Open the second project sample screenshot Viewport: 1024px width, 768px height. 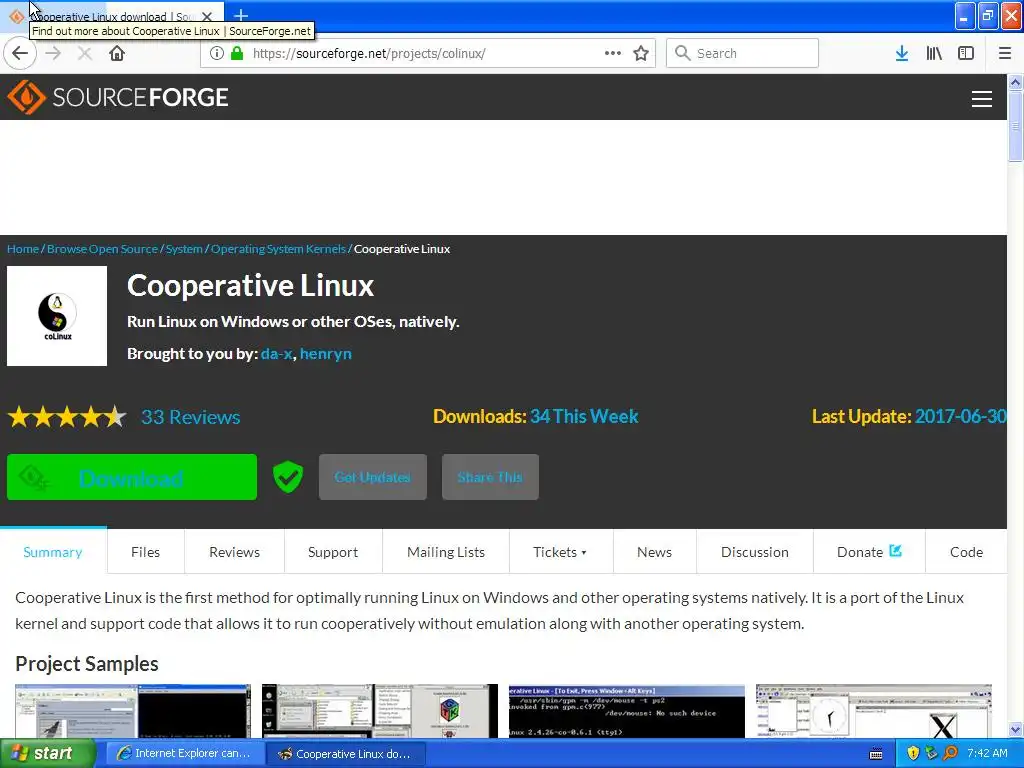(x=379, y=711)
